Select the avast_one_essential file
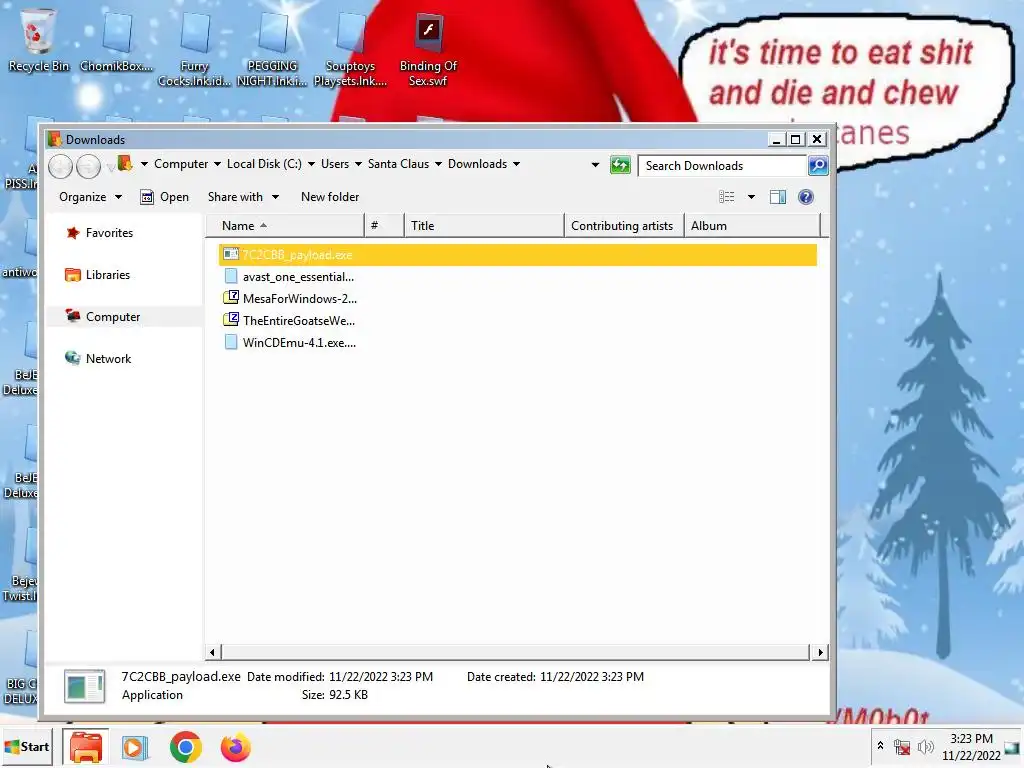The image size is (1024, 768). coord(298,277)
